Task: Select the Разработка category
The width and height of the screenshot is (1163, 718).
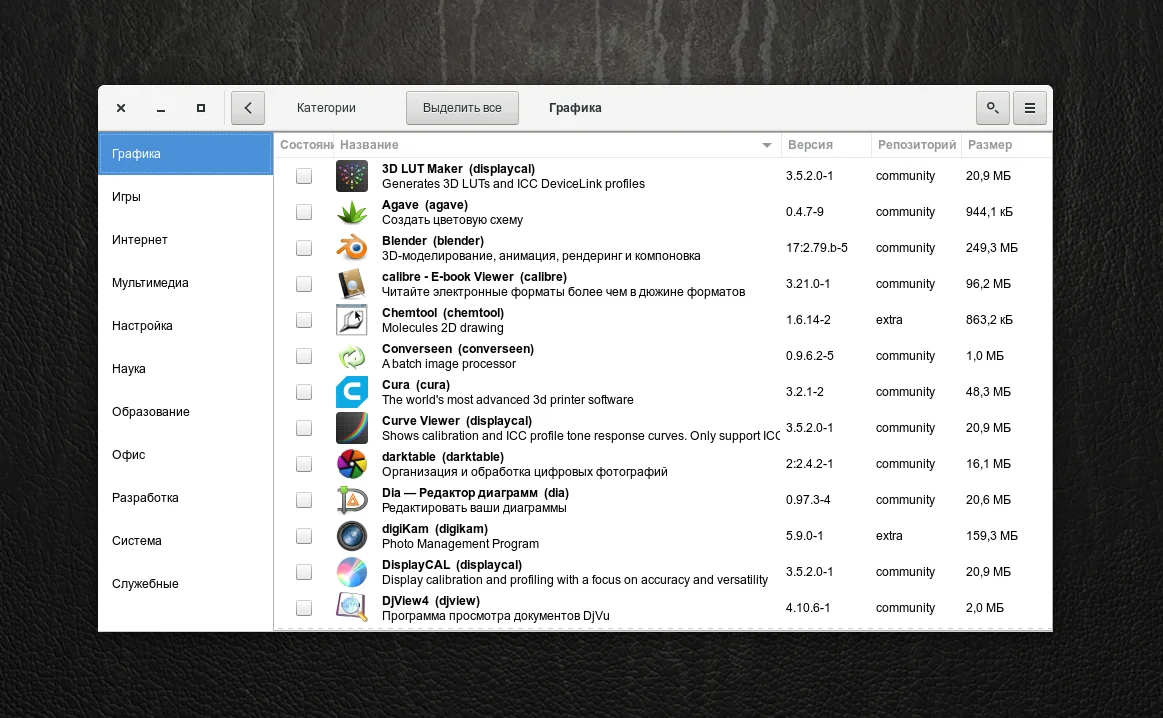Action: 185,498
